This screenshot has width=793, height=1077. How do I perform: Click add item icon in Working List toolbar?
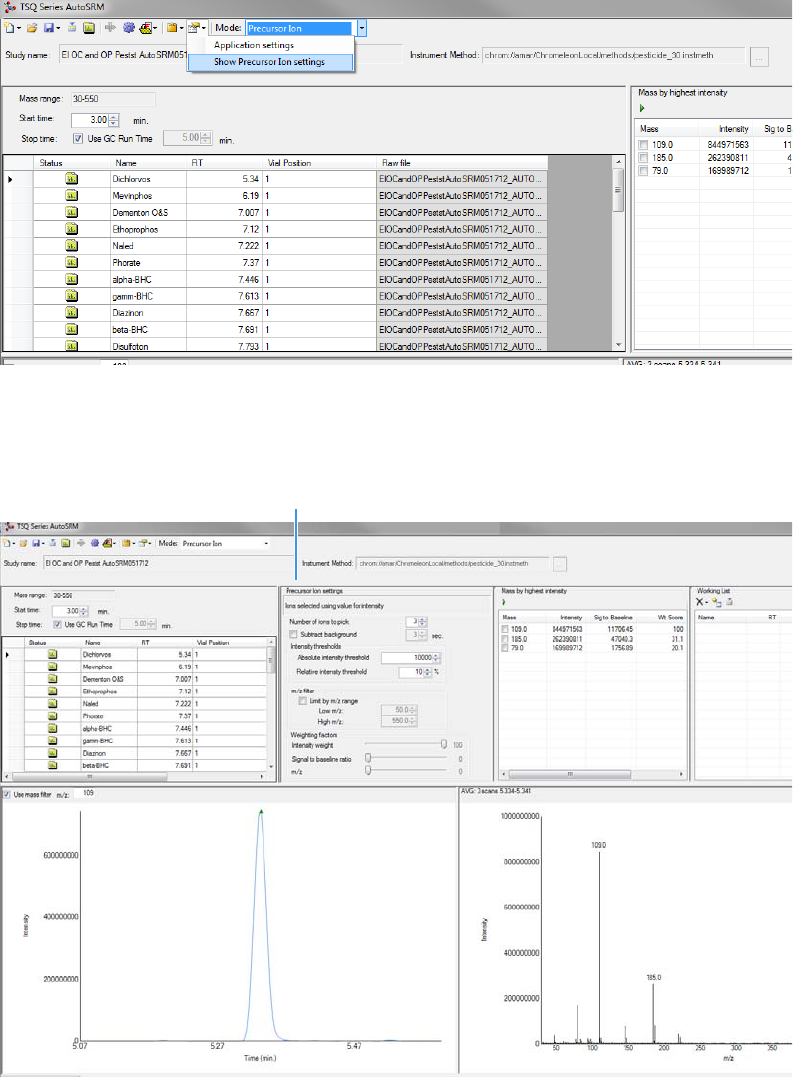point(717,602)
